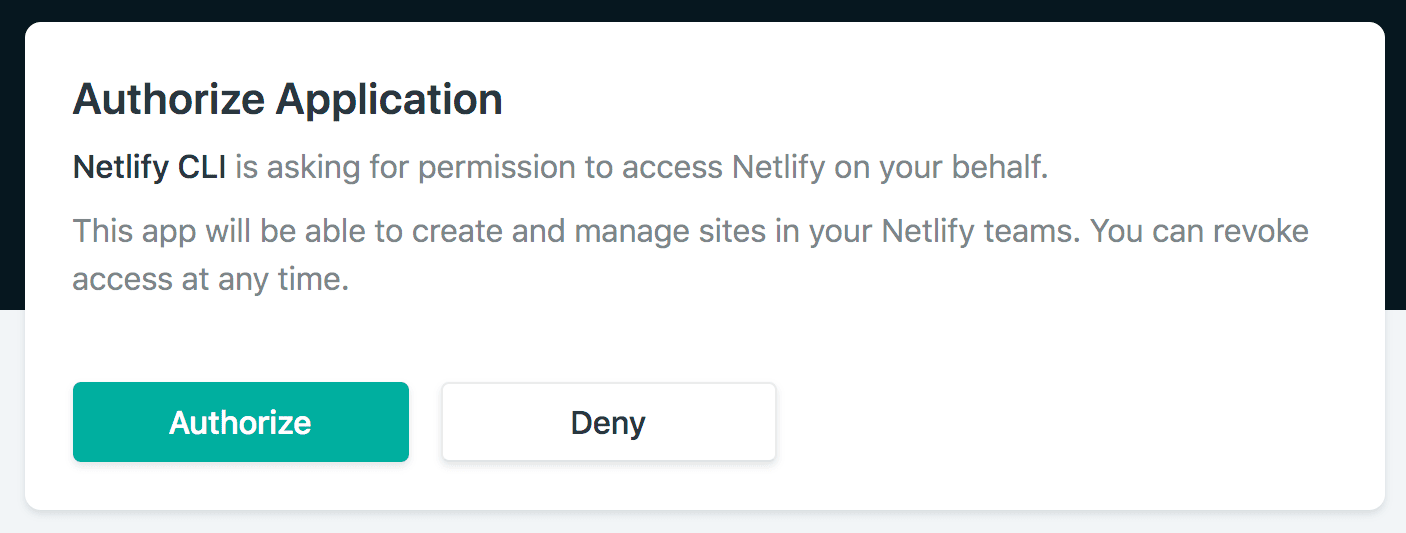Click the phrase "on your behalf."

coord(942,168)
